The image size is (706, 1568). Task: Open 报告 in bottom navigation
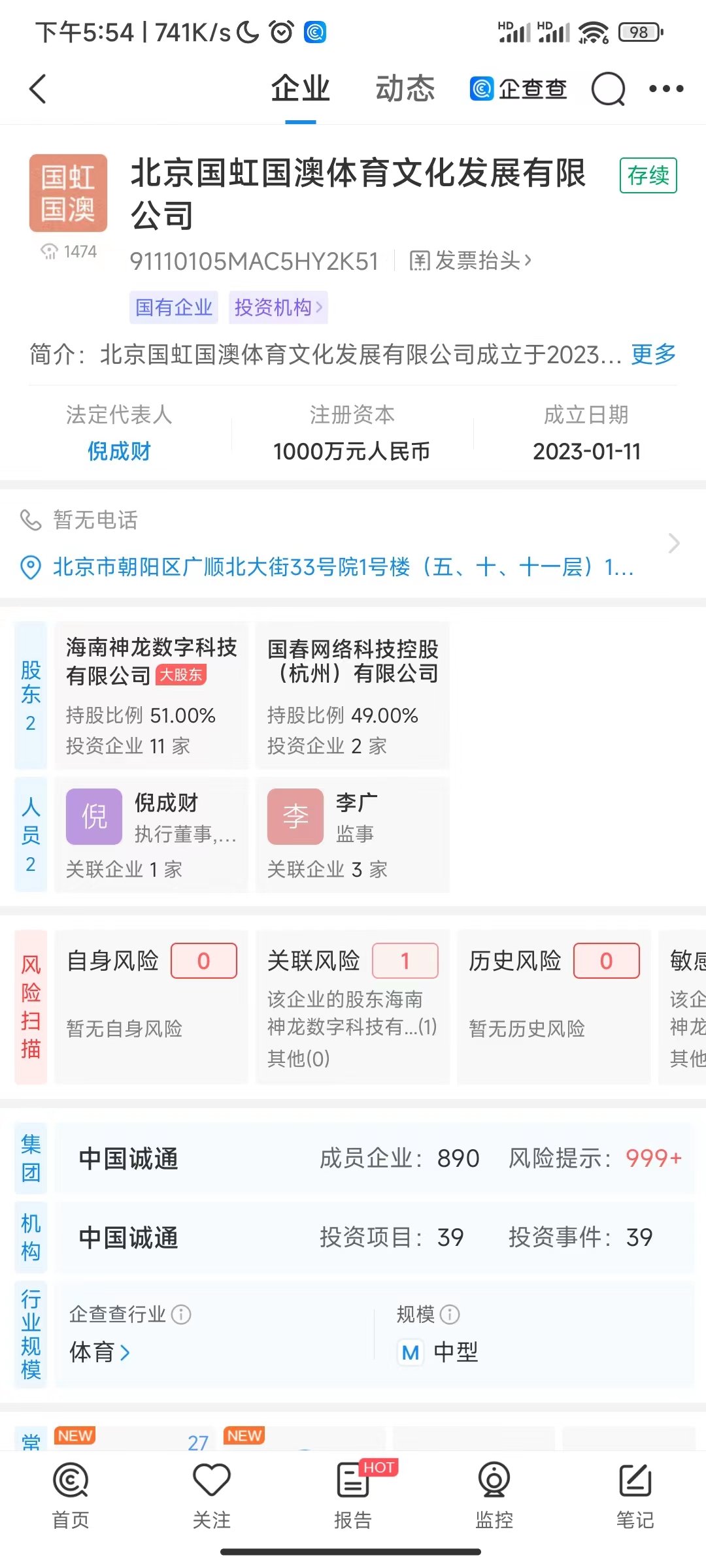click(x=353, y=1496)
